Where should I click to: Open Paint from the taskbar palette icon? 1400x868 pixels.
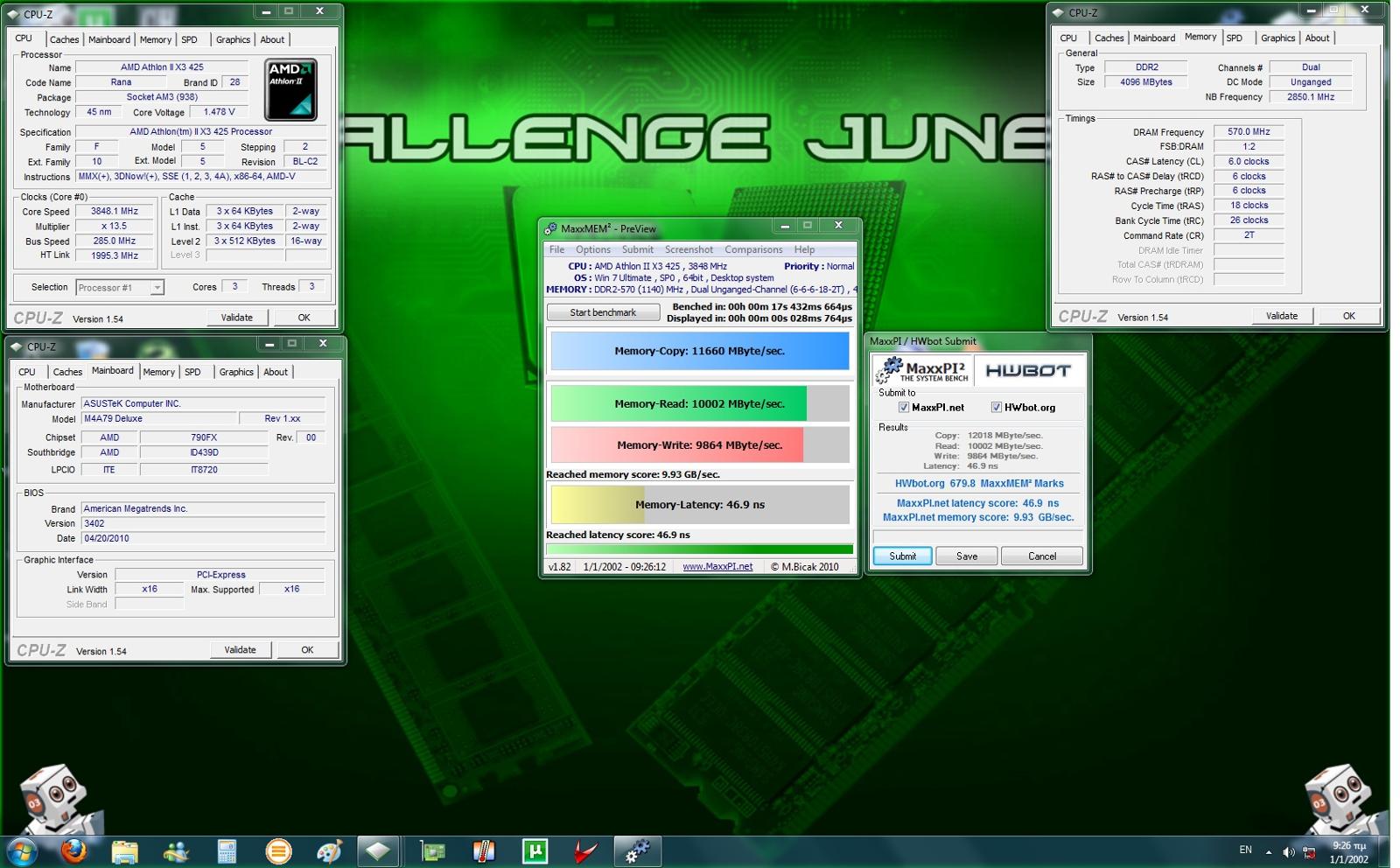pos(329,851)
